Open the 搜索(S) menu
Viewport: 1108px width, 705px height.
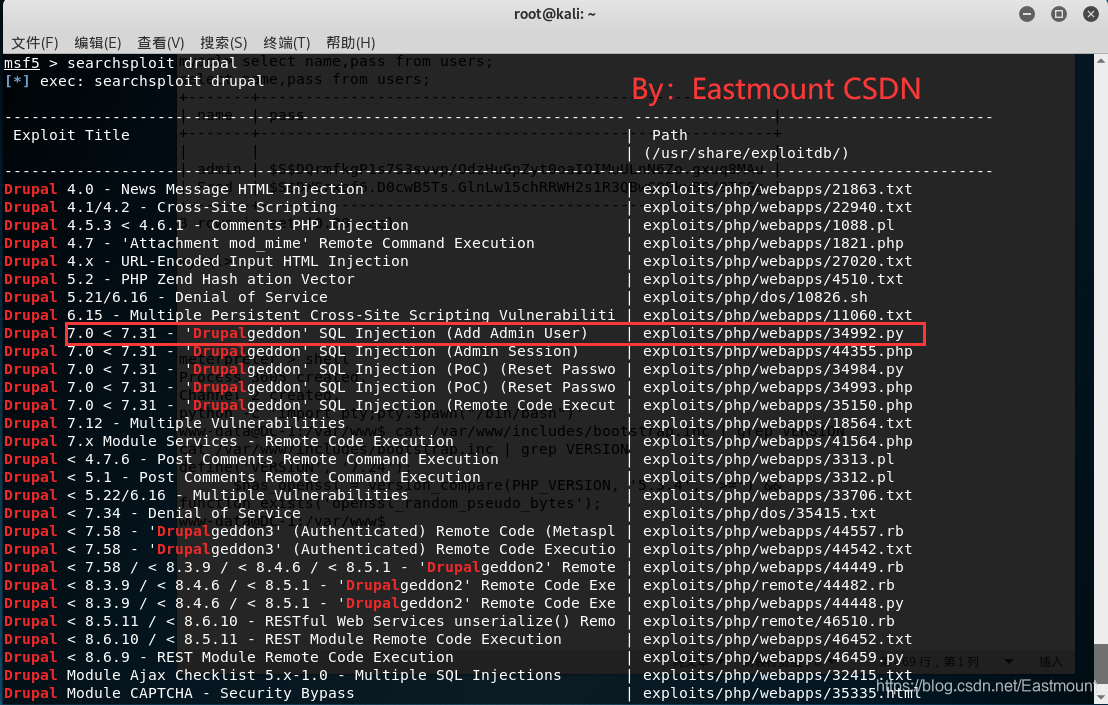coord(223,43)
